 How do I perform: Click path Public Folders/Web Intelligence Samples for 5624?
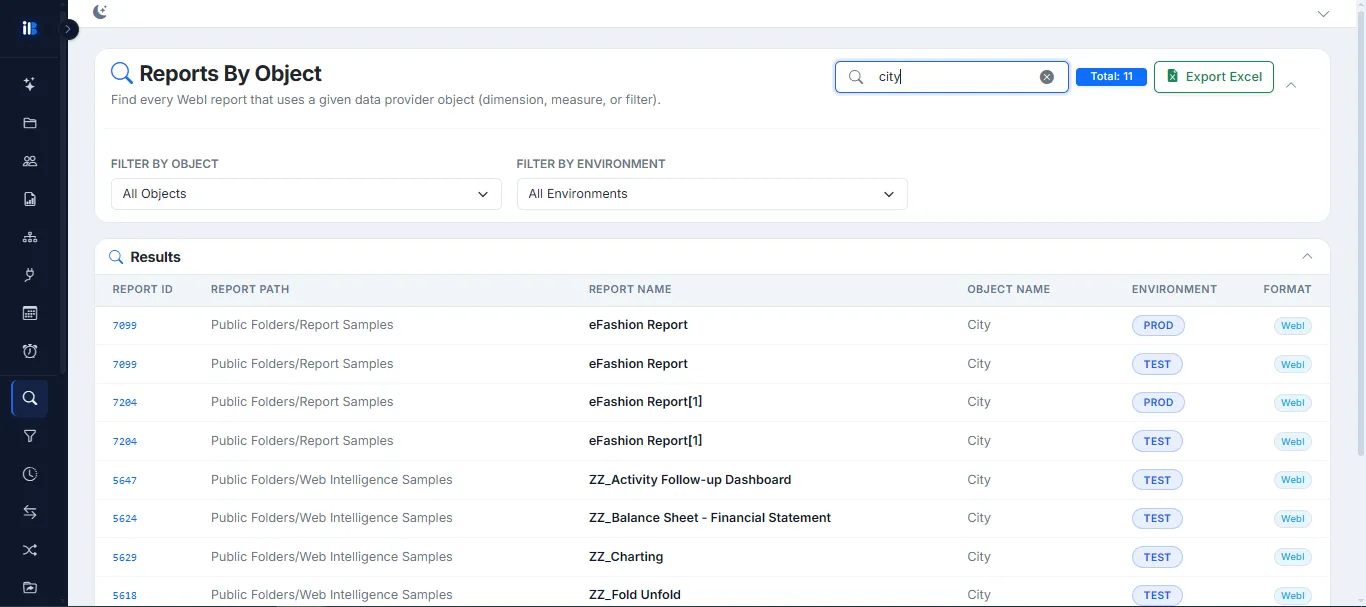tap(332, 518)
